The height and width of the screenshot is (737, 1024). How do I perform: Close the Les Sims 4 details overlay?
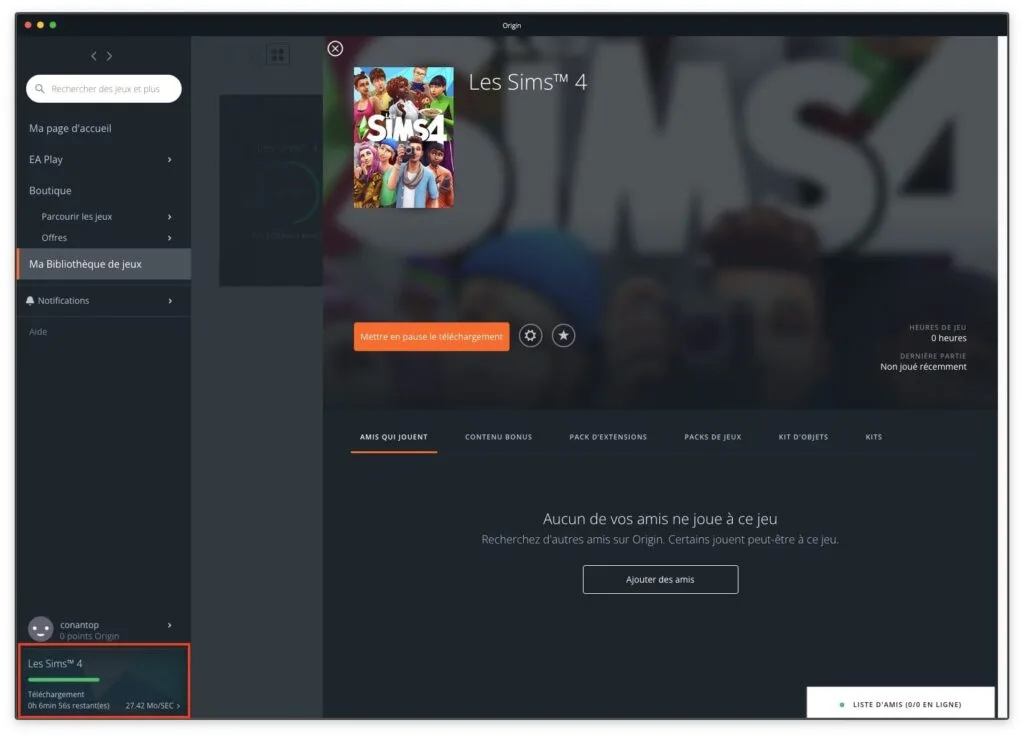335,48
